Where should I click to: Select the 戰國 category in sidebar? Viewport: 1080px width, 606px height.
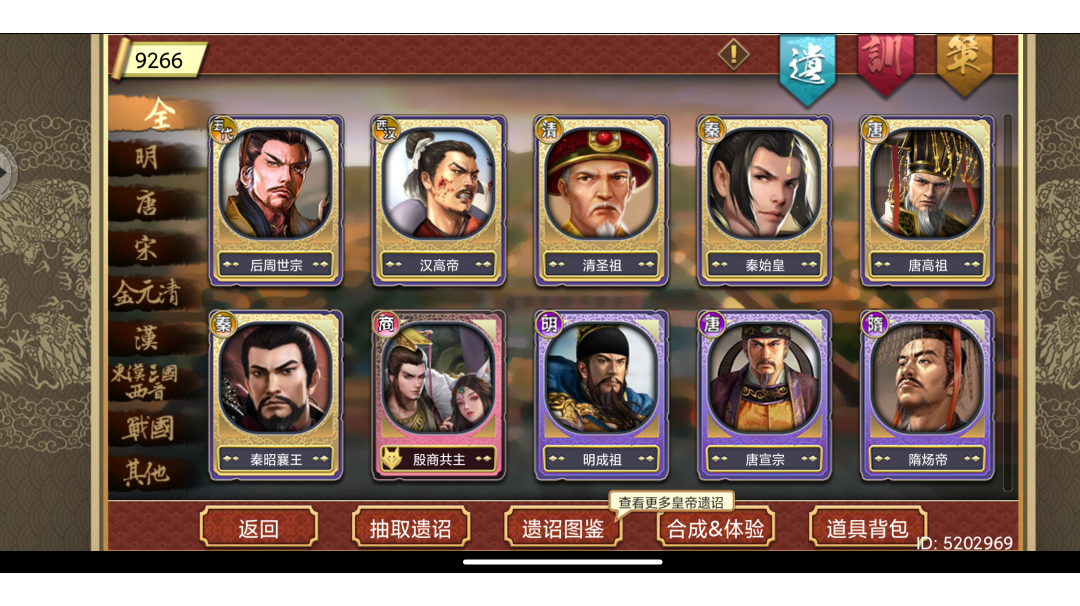point(148,428)
